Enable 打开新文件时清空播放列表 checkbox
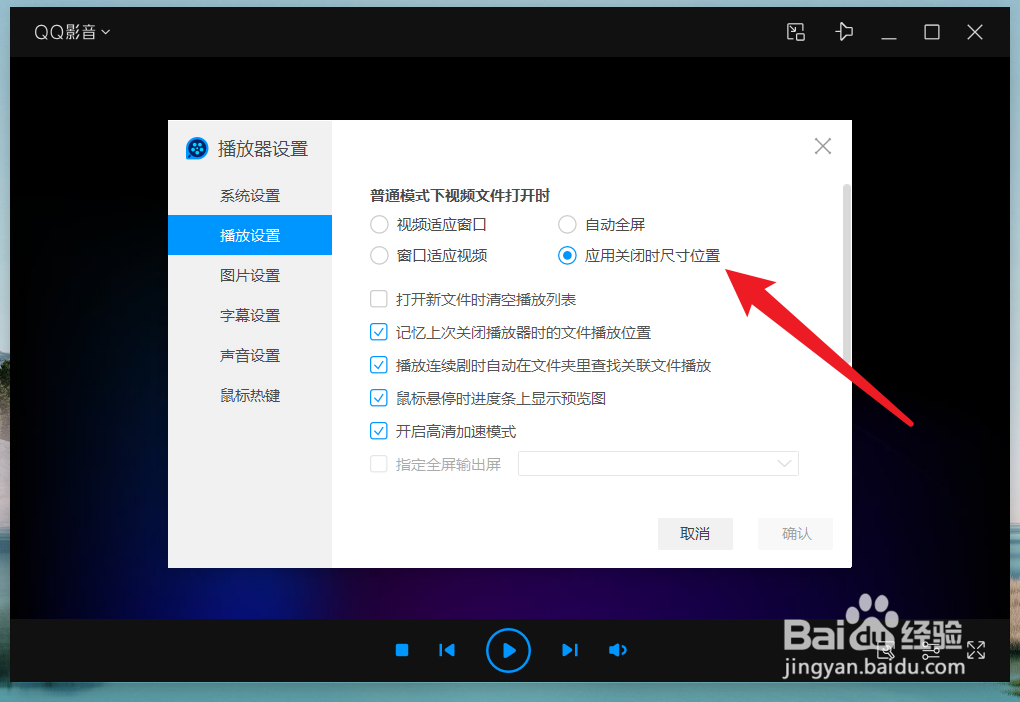 pyautogui.click(x=379, y=299)
